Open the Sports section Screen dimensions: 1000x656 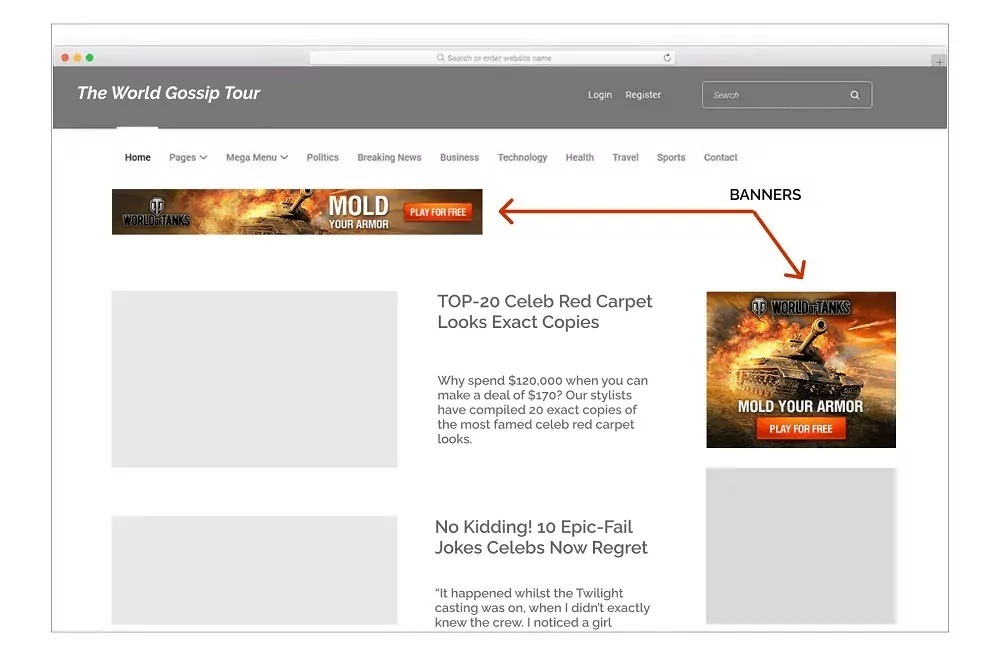671,157
